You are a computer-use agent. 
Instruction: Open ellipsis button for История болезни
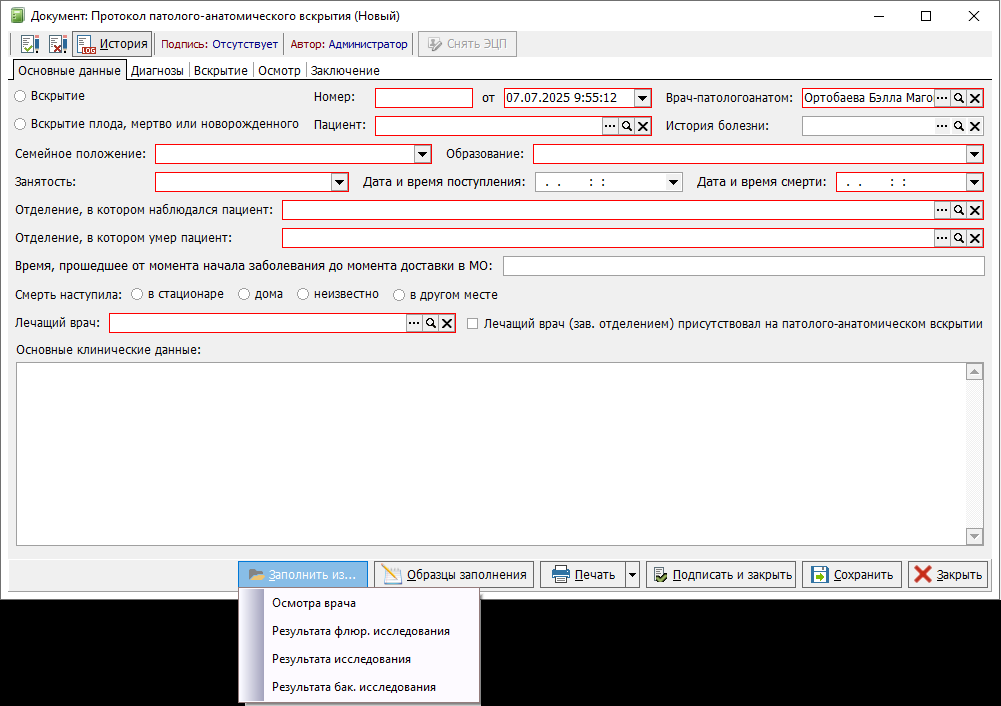click(x=942, y=126)
